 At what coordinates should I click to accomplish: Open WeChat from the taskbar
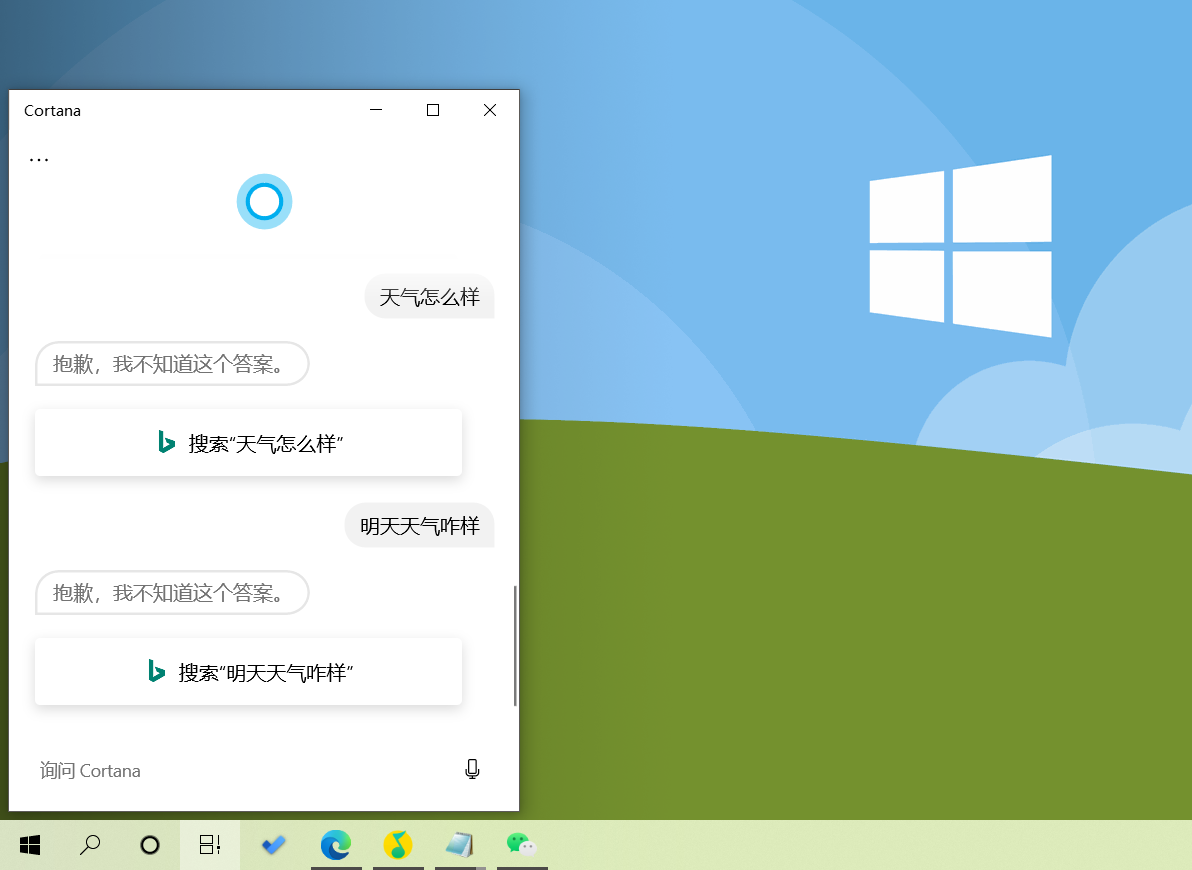[x=522, y=845]
